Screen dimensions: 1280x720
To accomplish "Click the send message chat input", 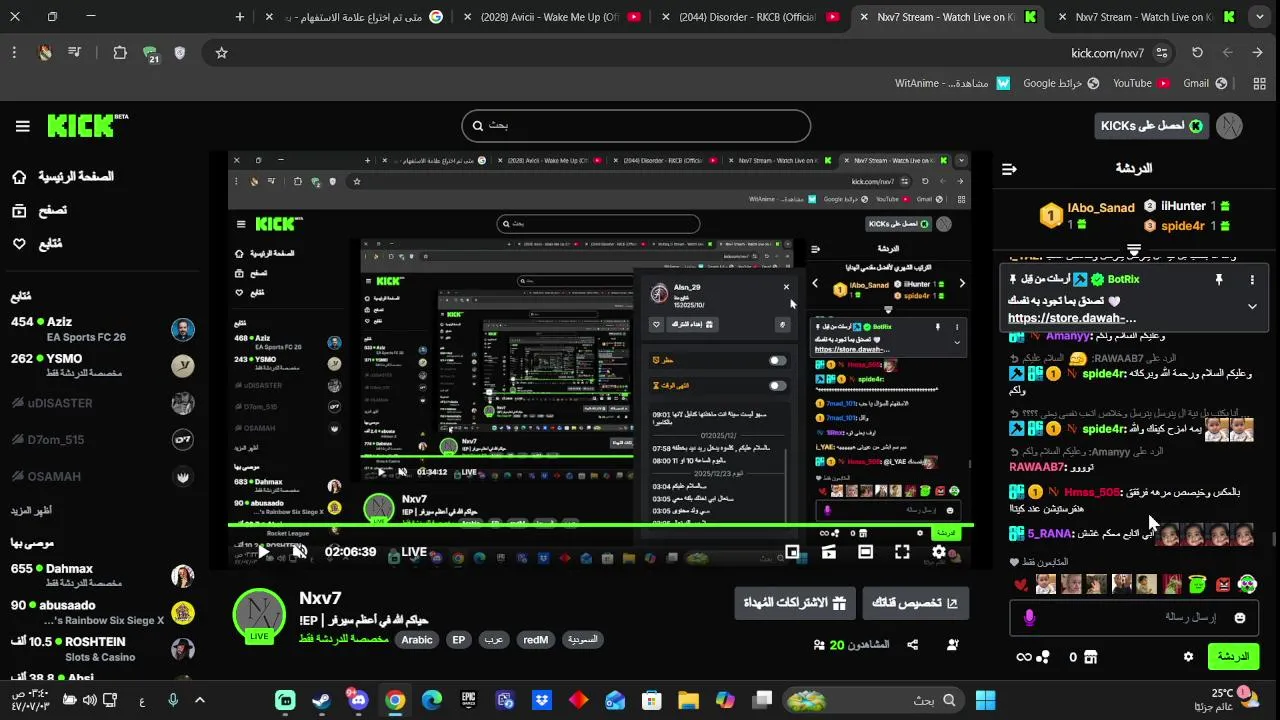I will coord(1134,618).
